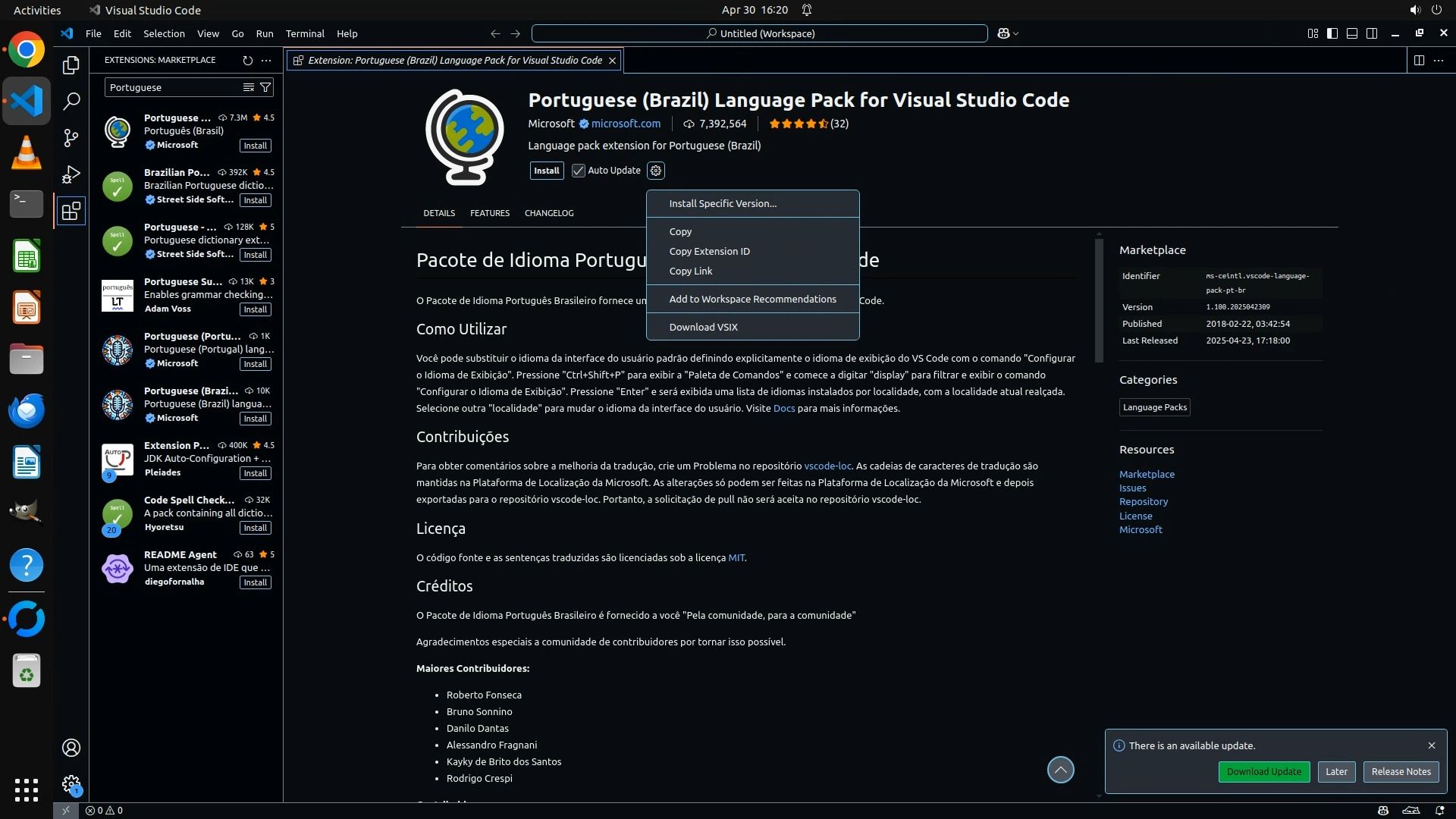Open the Search view in activity bar
Image resolution: width=1456 pixels, height=819 pixels.
pyautogui.click(x=71, y=101)
